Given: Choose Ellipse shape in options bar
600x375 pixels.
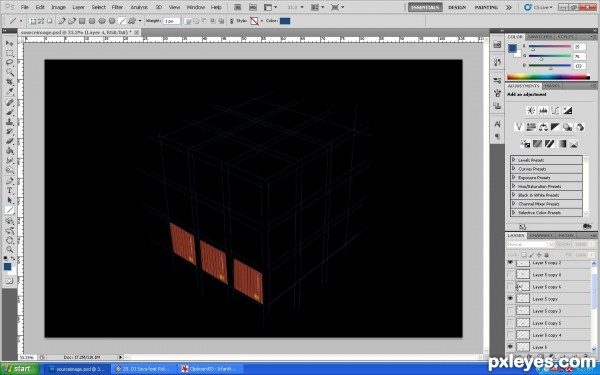Looking at the screenshot, I should [x=102, y=21].
